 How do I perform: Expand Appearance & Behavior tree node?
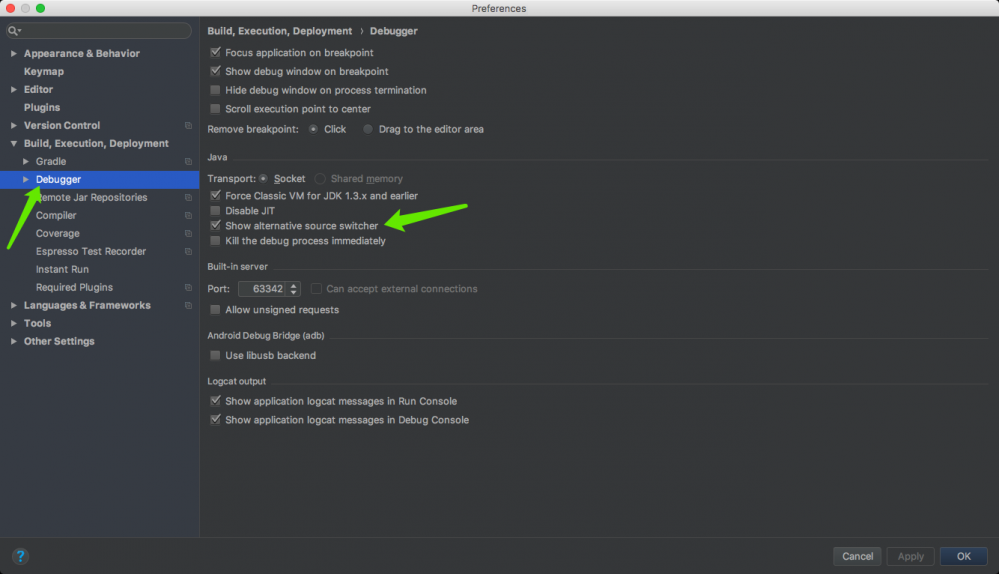[13, 54]
